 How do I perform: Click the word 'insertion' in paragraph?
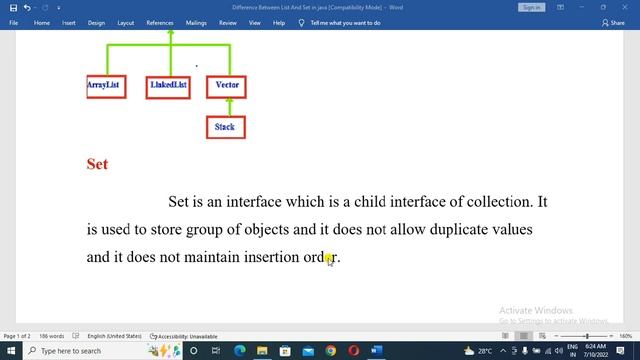pyautogui.click(x=271, y=257)
